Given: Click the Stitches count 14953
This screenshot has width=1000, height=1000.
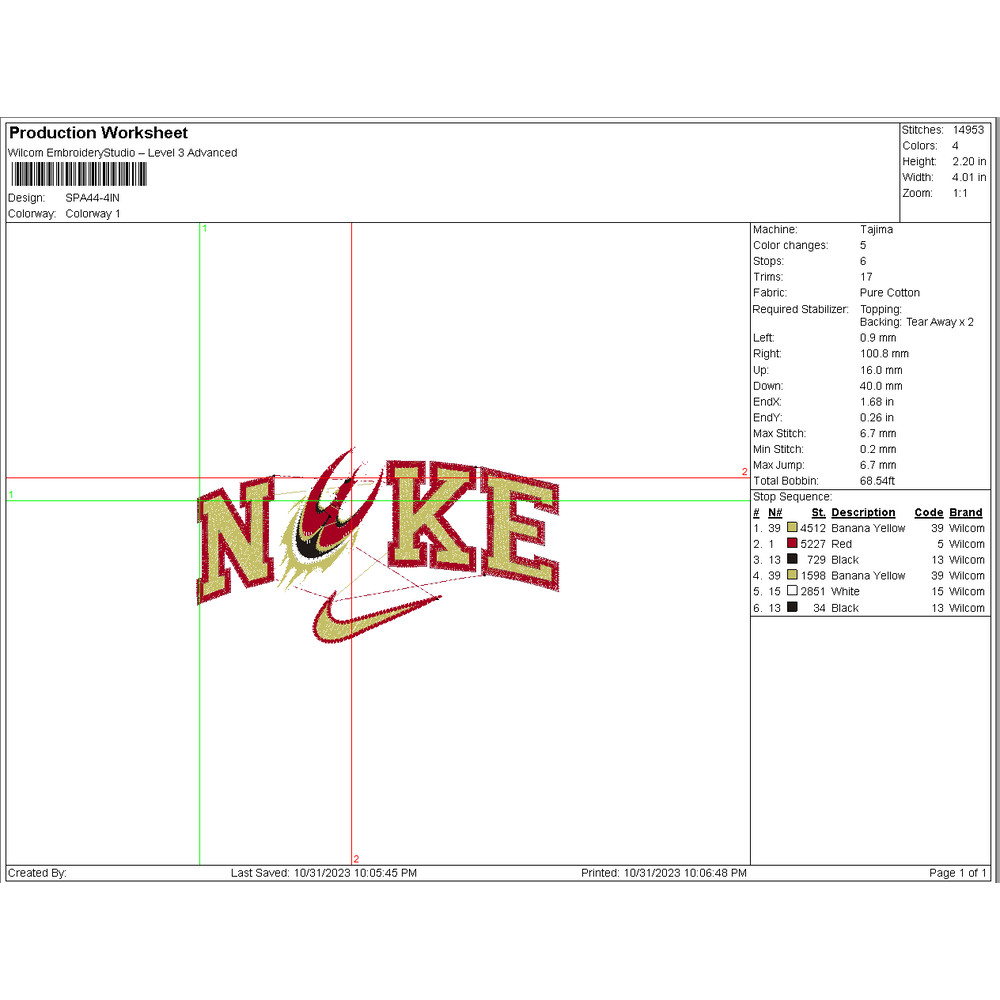Looking at the screenshot, I should (x=968, y=130).
